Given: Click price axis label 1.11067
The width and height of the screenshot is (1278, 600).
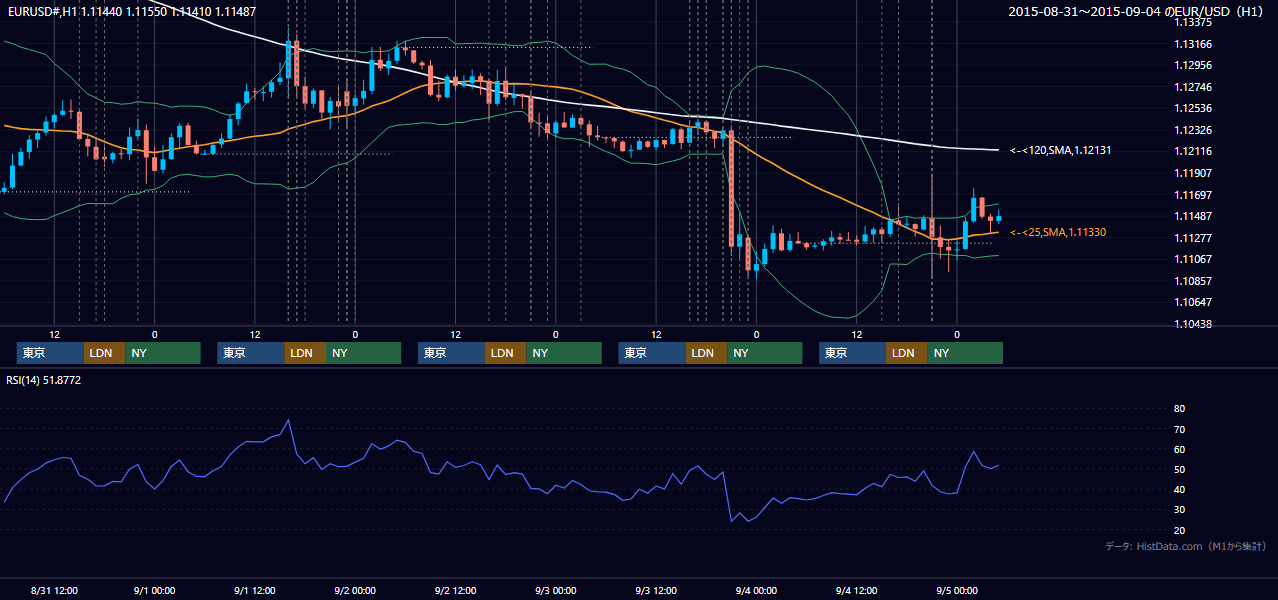Looking at the screenshot, I should (x=1193, y=259).
